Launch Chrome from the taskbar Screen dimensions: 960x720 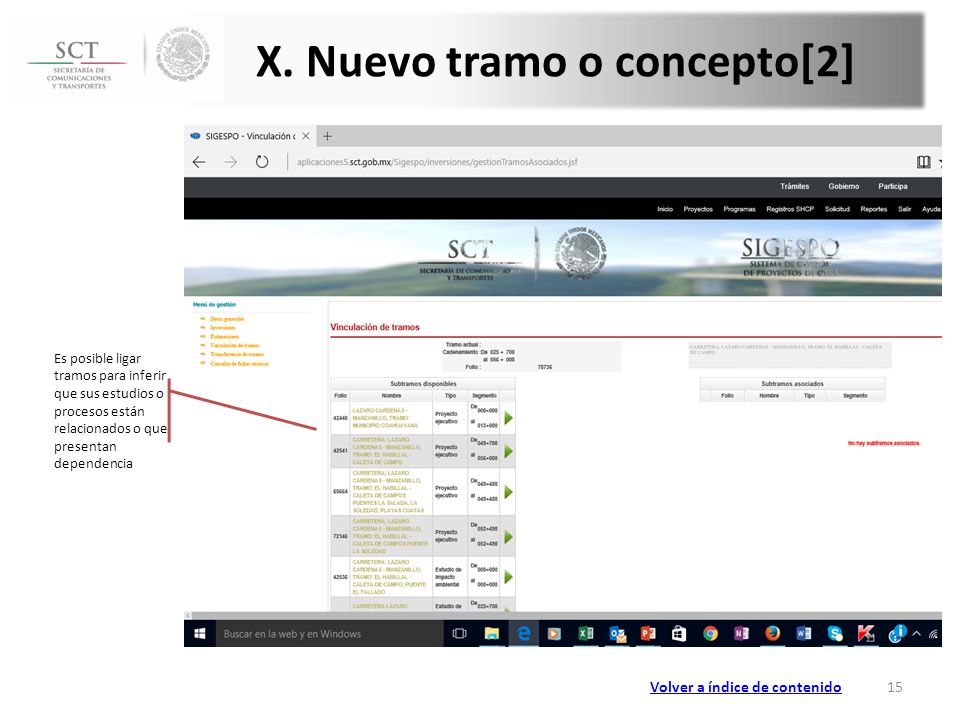tap(710, 634)
